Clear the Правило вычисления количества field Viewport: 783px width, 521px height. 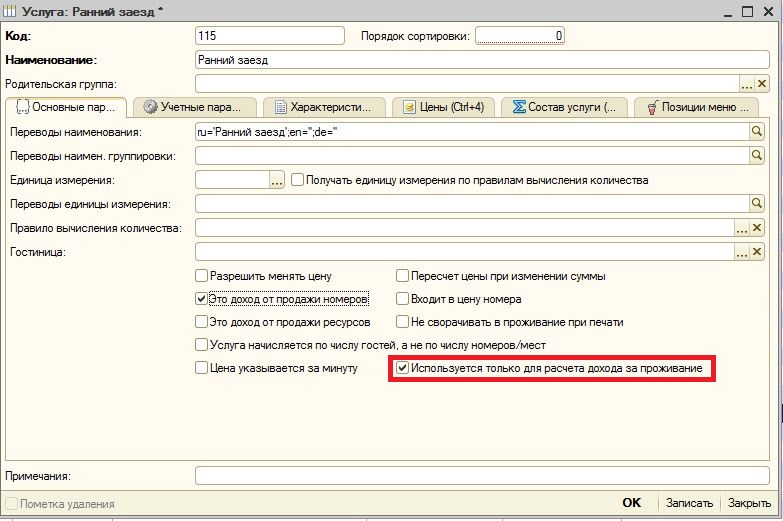click(x=757, y=228)
